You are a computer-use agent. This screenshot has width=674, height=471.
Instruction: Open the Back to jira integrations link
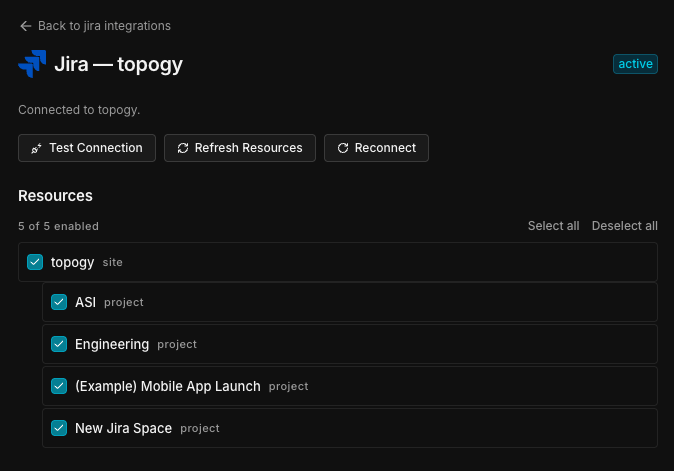tap(95, 26)
